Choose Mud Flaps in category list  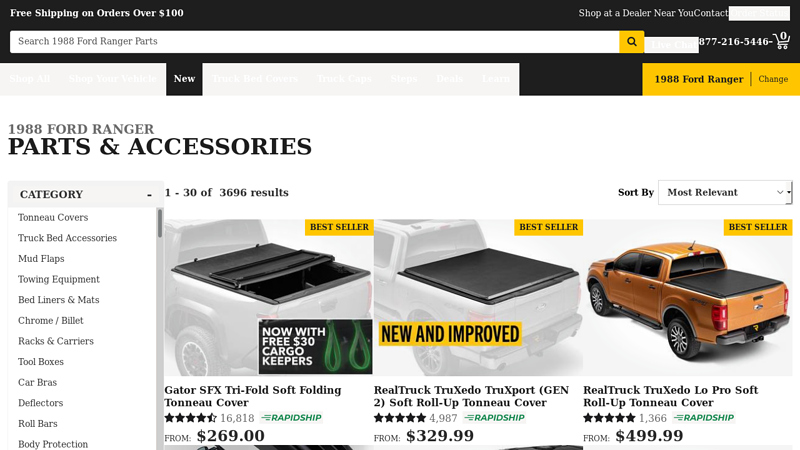pos(41,259)
